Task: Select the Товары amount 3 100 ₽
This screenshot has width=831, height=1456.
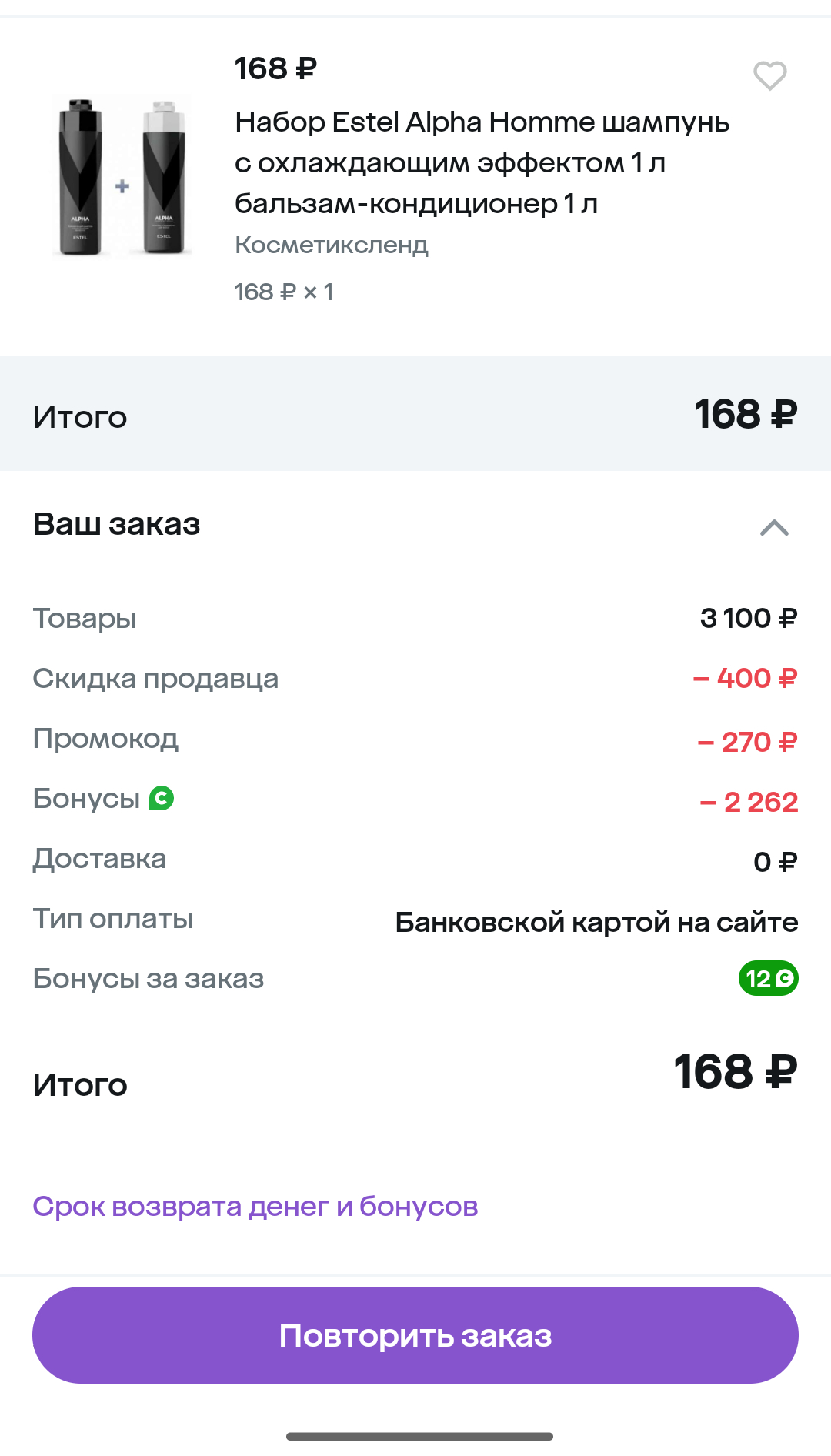Action: (748, 618)
